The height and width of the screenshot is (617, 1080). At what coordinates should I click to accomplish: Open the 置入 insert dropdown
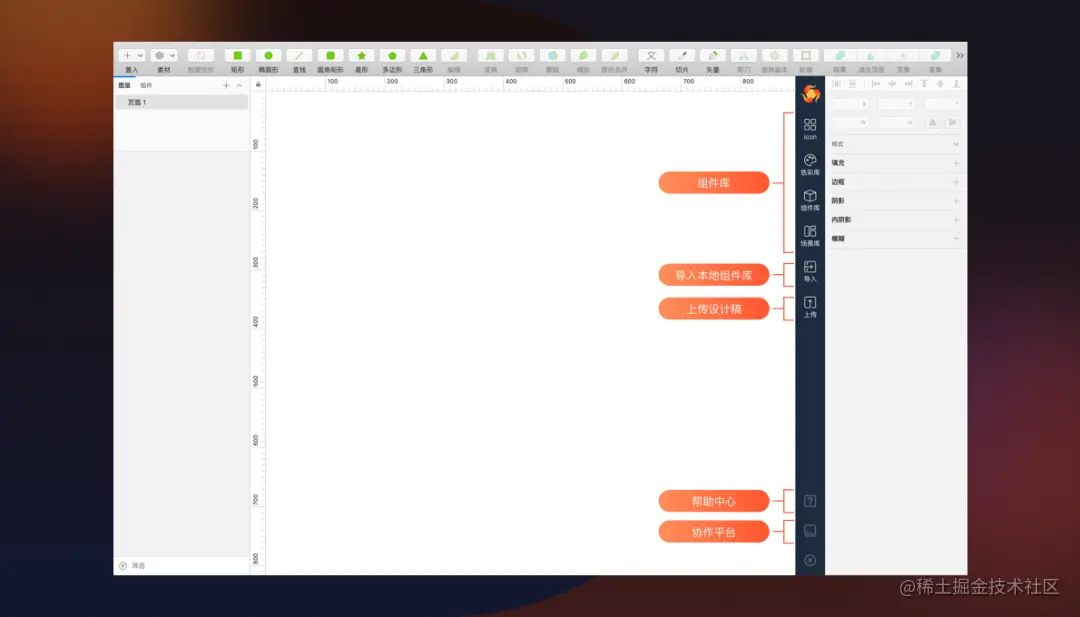(132, 56)
